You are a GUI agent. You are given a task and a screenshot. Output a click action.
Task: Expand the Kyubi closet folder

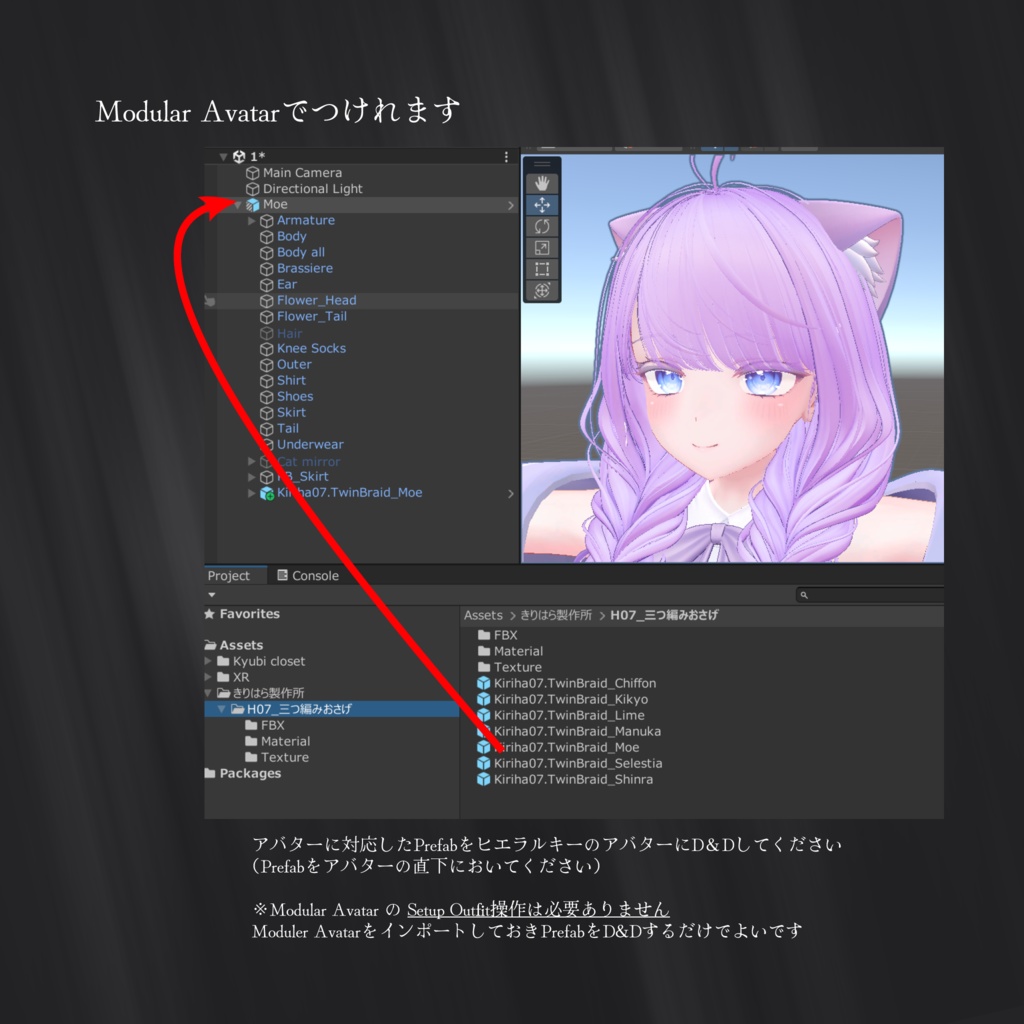tap(208, 661)
